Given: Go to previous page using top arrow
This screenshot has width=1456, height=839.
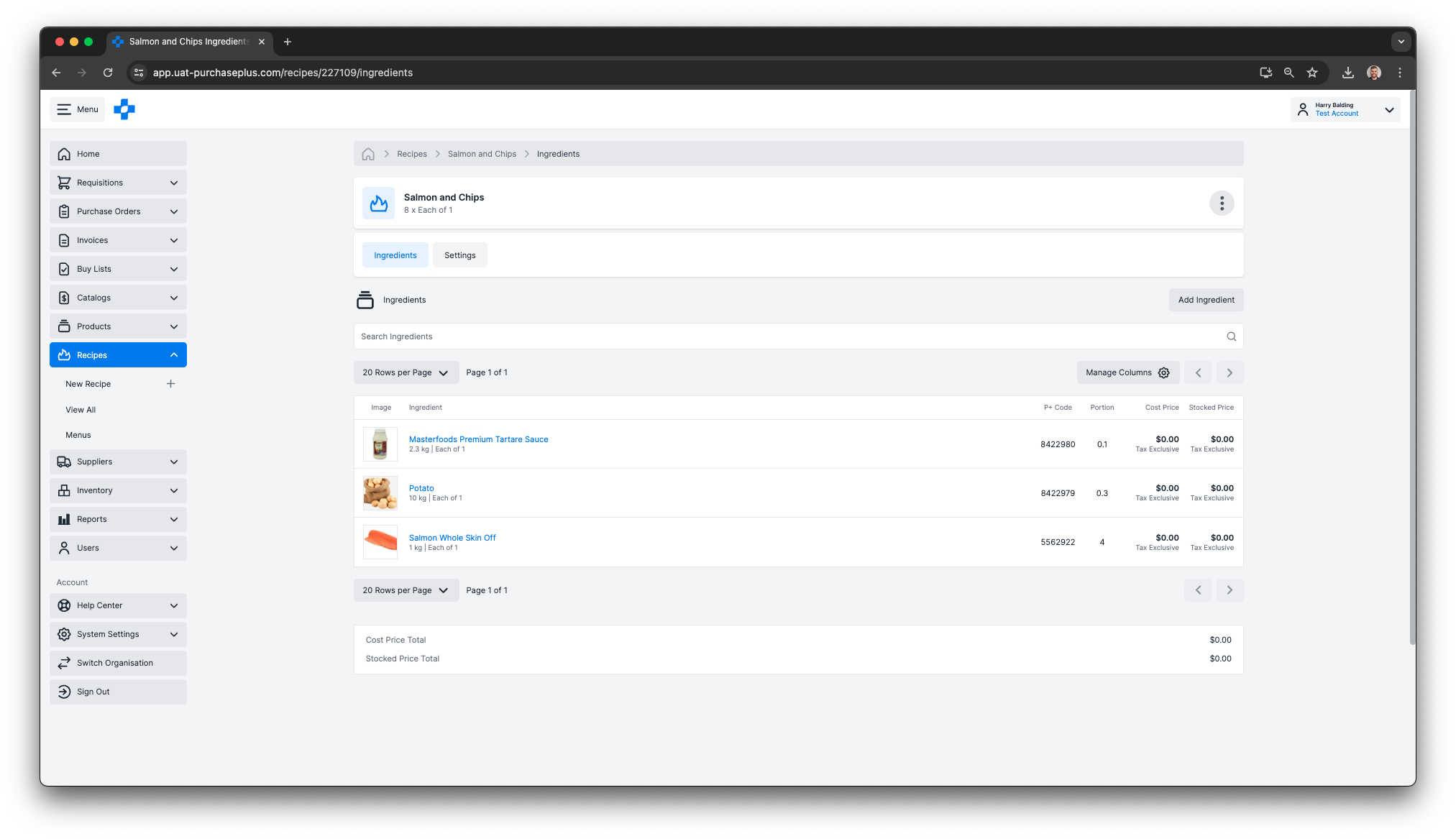Looking at the screenshot, I should pos(1198,372).
